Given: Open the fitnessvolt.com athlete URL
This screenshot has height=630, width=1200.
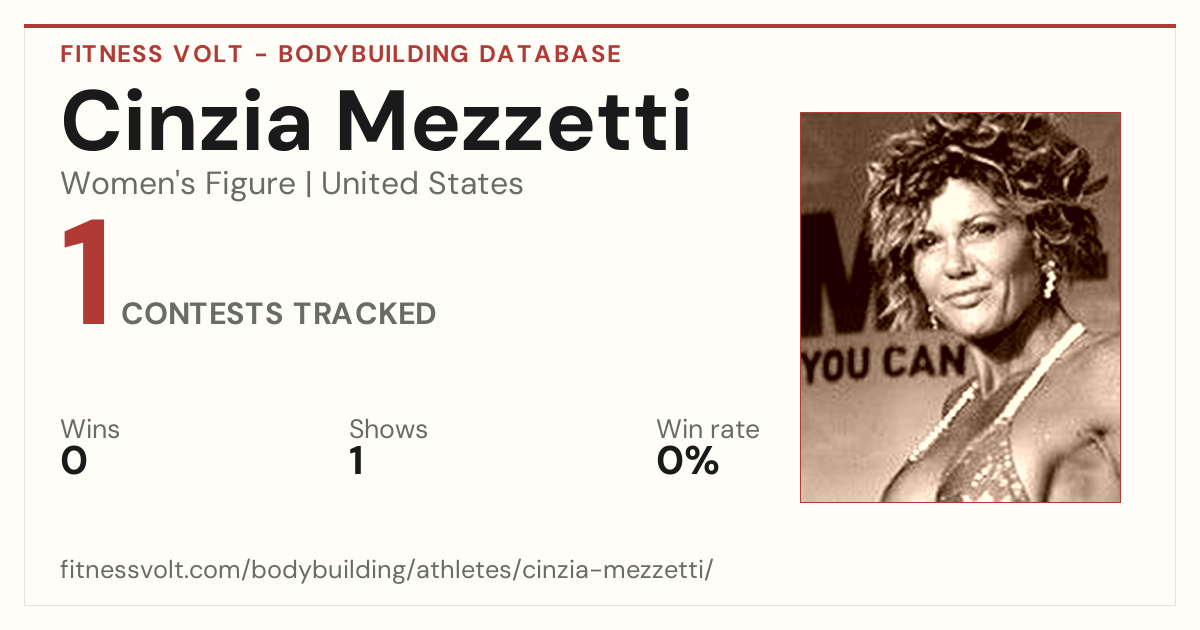Looking at the screenshot, I should [x=387, y=570].
